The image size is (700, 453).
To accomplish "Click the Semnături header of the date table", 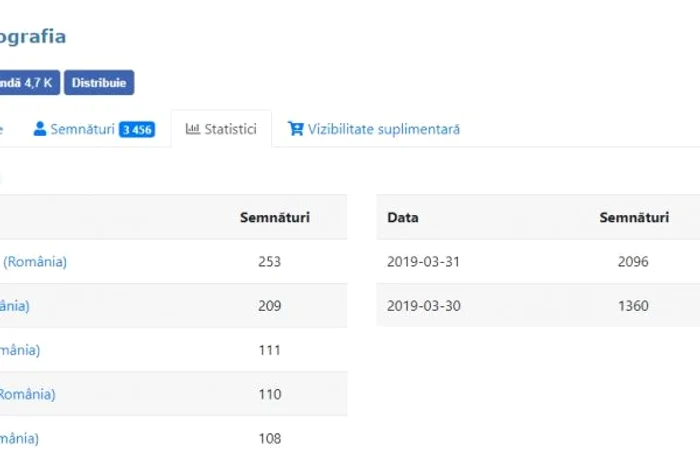I will point(634,217).
